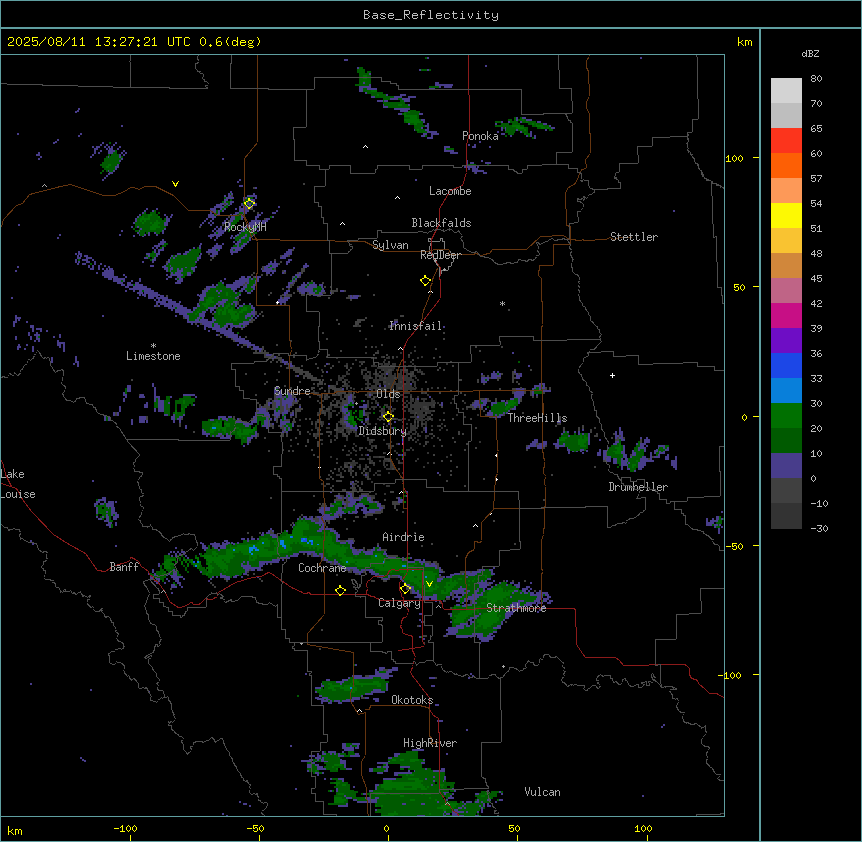Select the Sylvan label
The height and width of the screenshot is (842, 862).
pyautogui.click(x=390, y=245)
